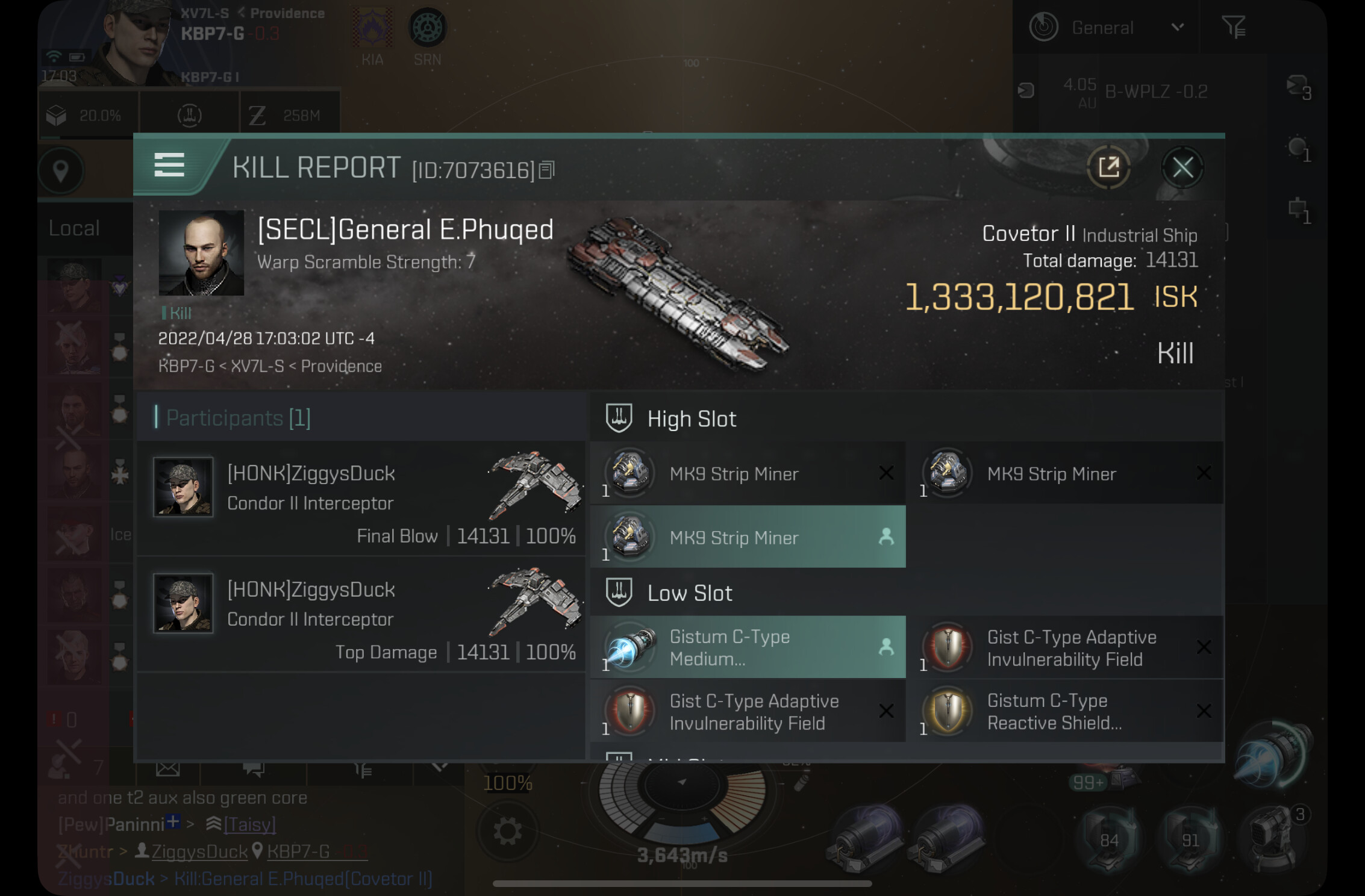Close the Kill Report window
1365x896 pixels.
tap(1182, 167)
